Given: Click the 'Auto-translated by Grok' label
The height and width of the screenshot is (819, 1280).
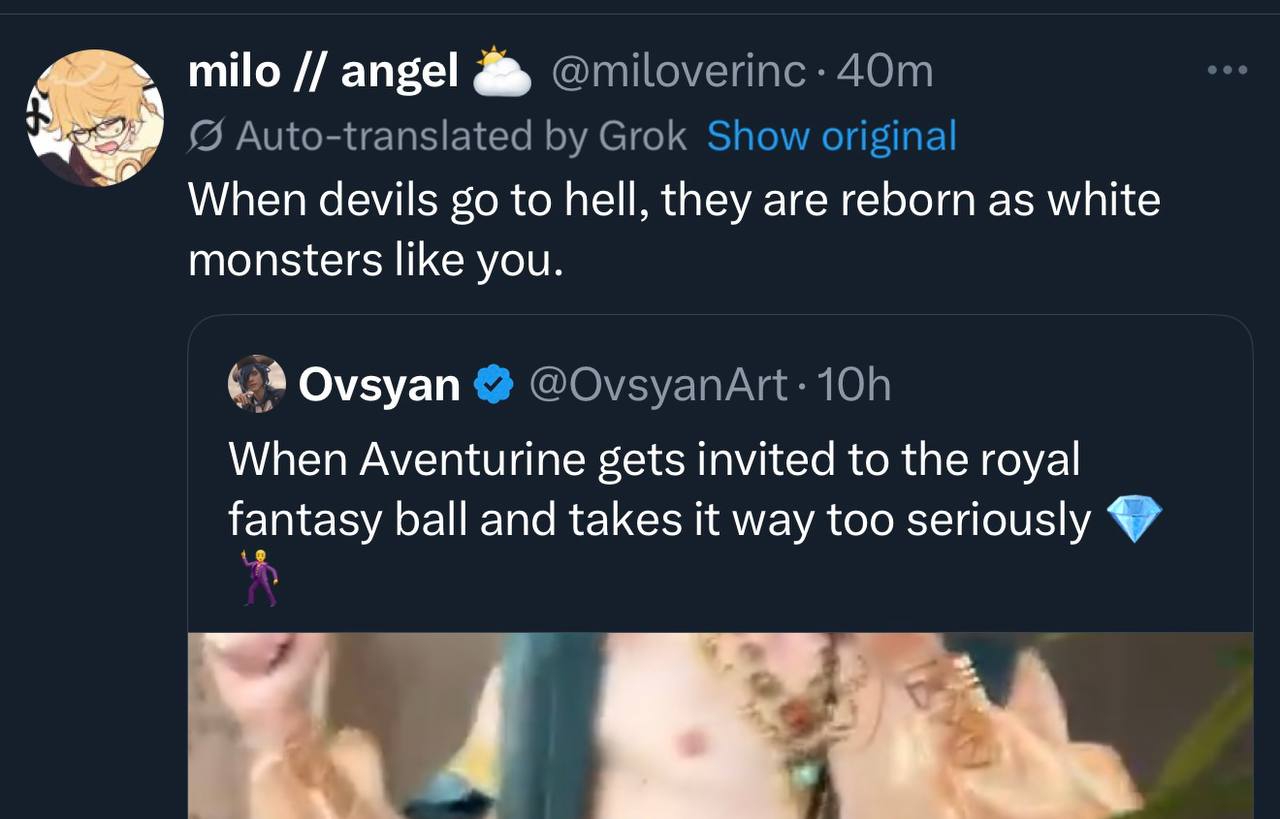Looking at the screenshot, I should [460, 136].
